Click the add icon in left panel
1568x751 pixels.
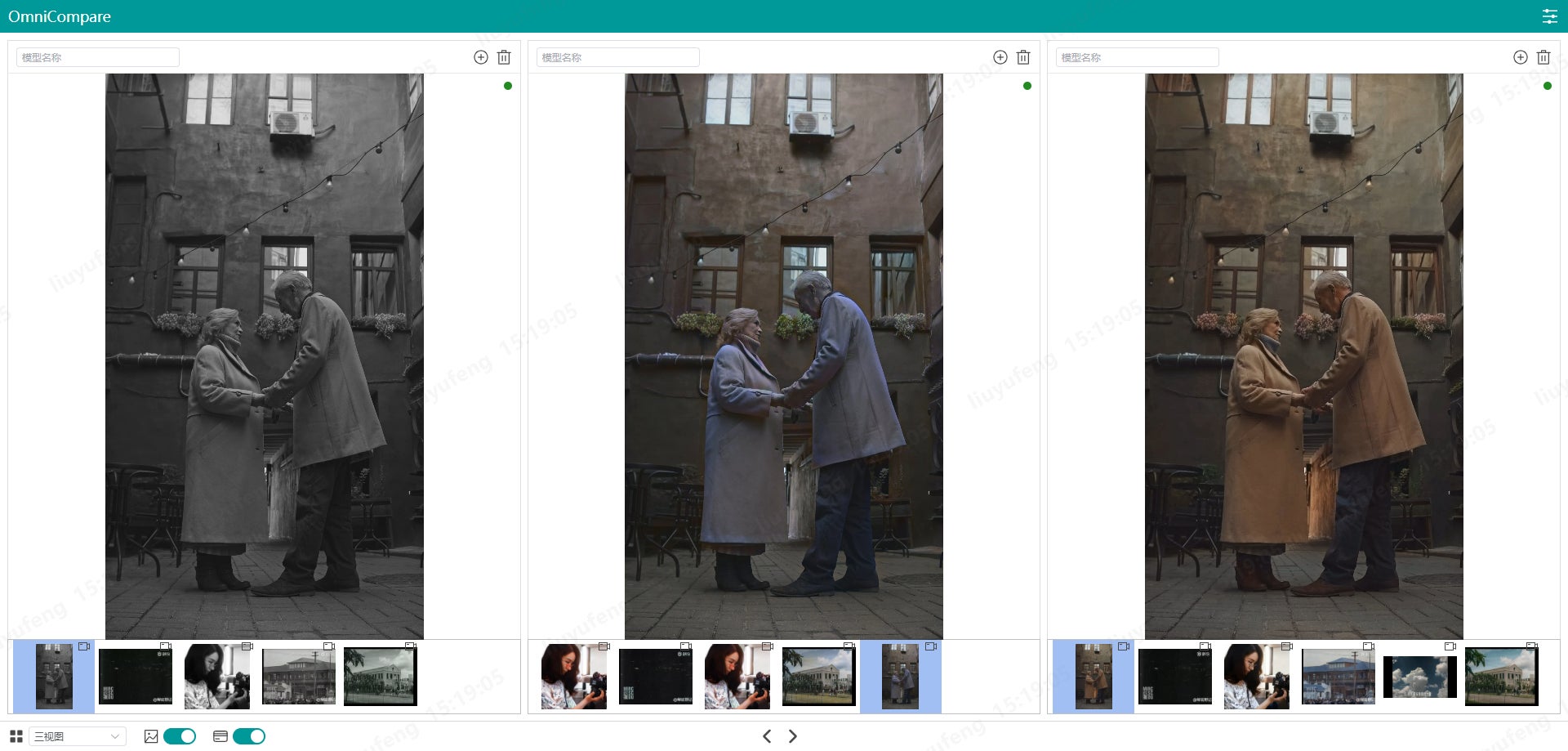[x=481, y=57]
